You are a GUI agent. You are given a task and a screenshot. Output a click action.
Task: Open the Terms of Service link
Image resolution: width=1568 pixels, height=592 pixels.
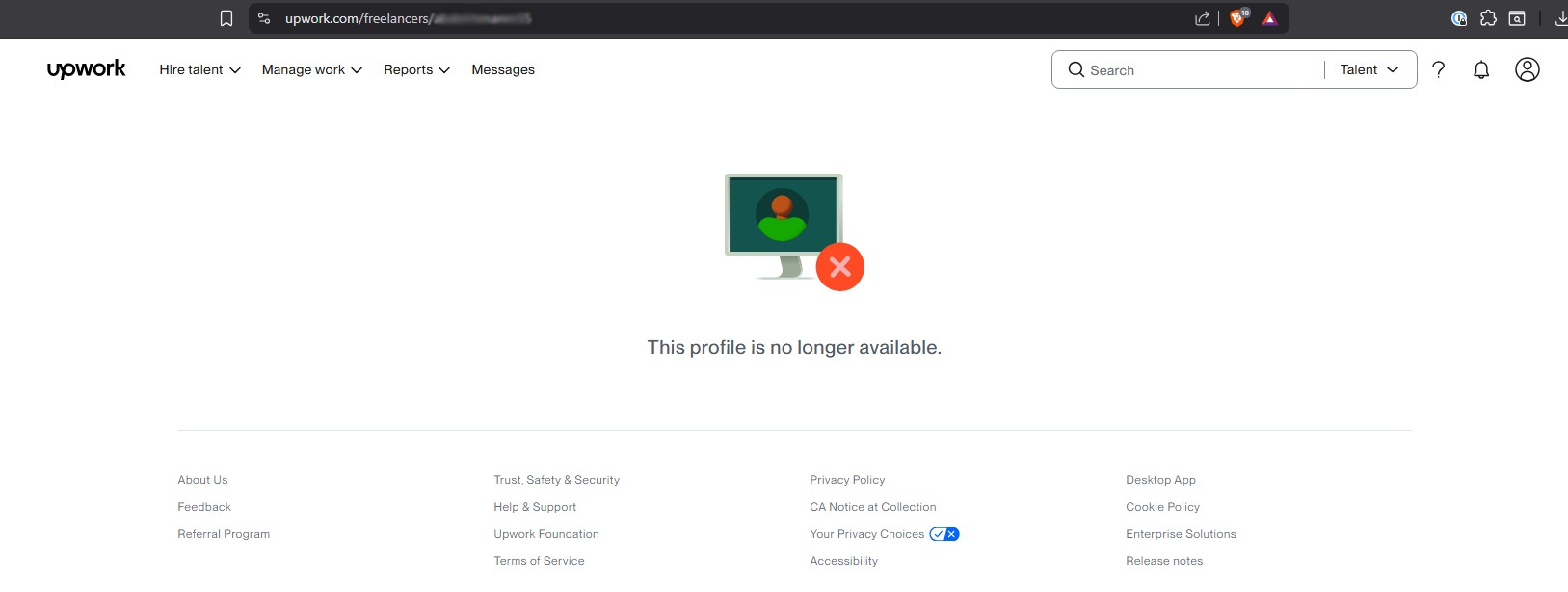point(539,561)
